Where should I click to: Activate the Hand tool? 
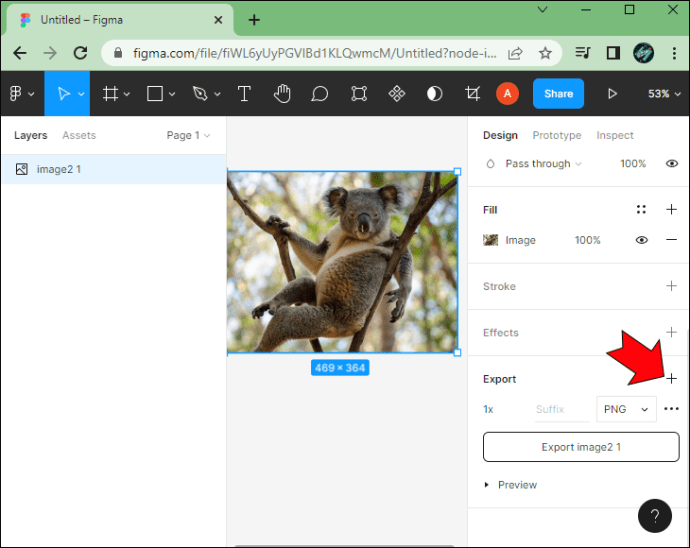coord(282,94)
